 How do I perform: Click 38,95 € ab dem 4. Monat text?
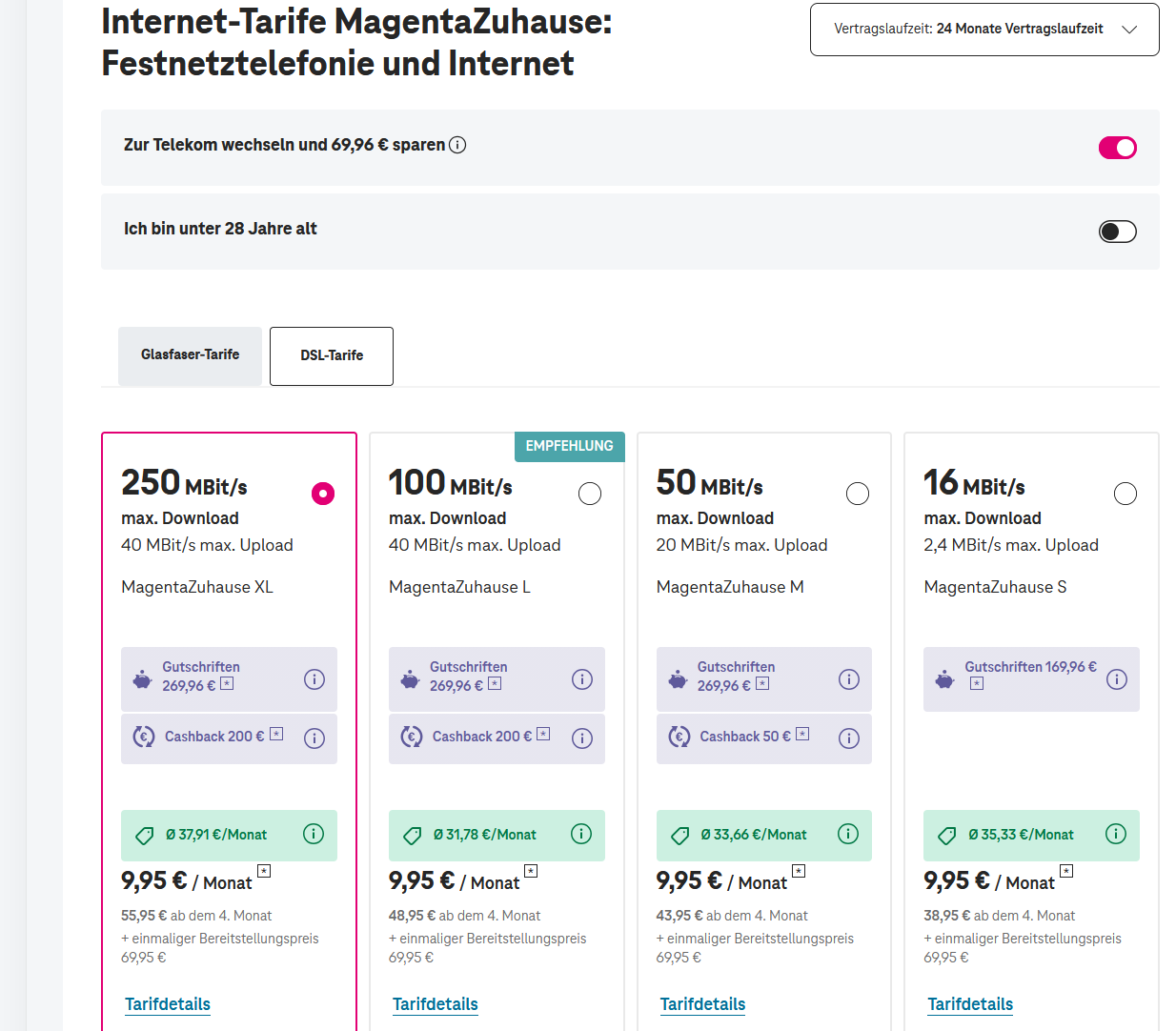pyautogui.click(x=999, y=916)
